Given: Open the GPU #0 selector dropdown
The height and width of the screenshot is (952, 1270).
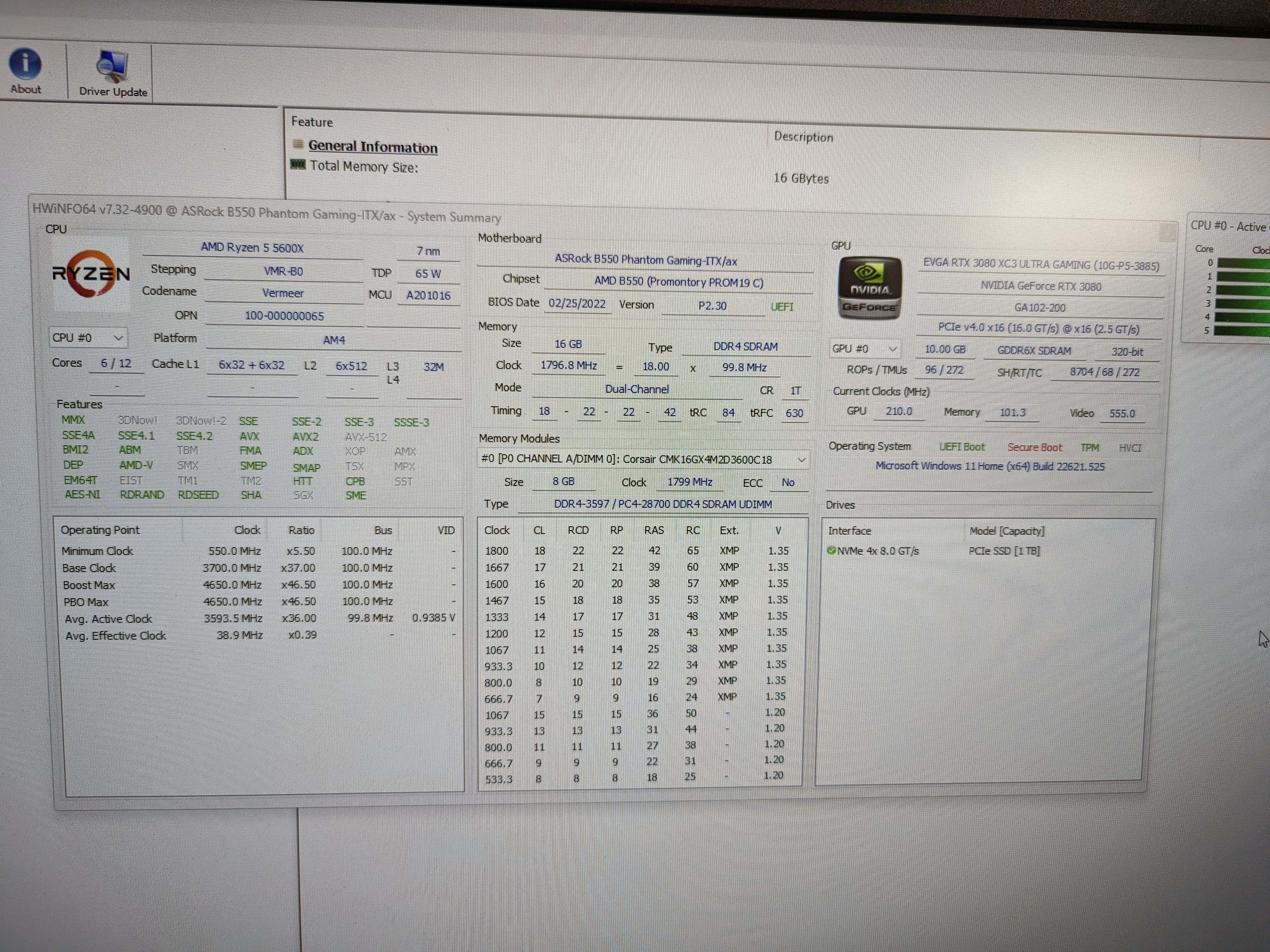Looking at the screenshot, I should click(866, 348).
